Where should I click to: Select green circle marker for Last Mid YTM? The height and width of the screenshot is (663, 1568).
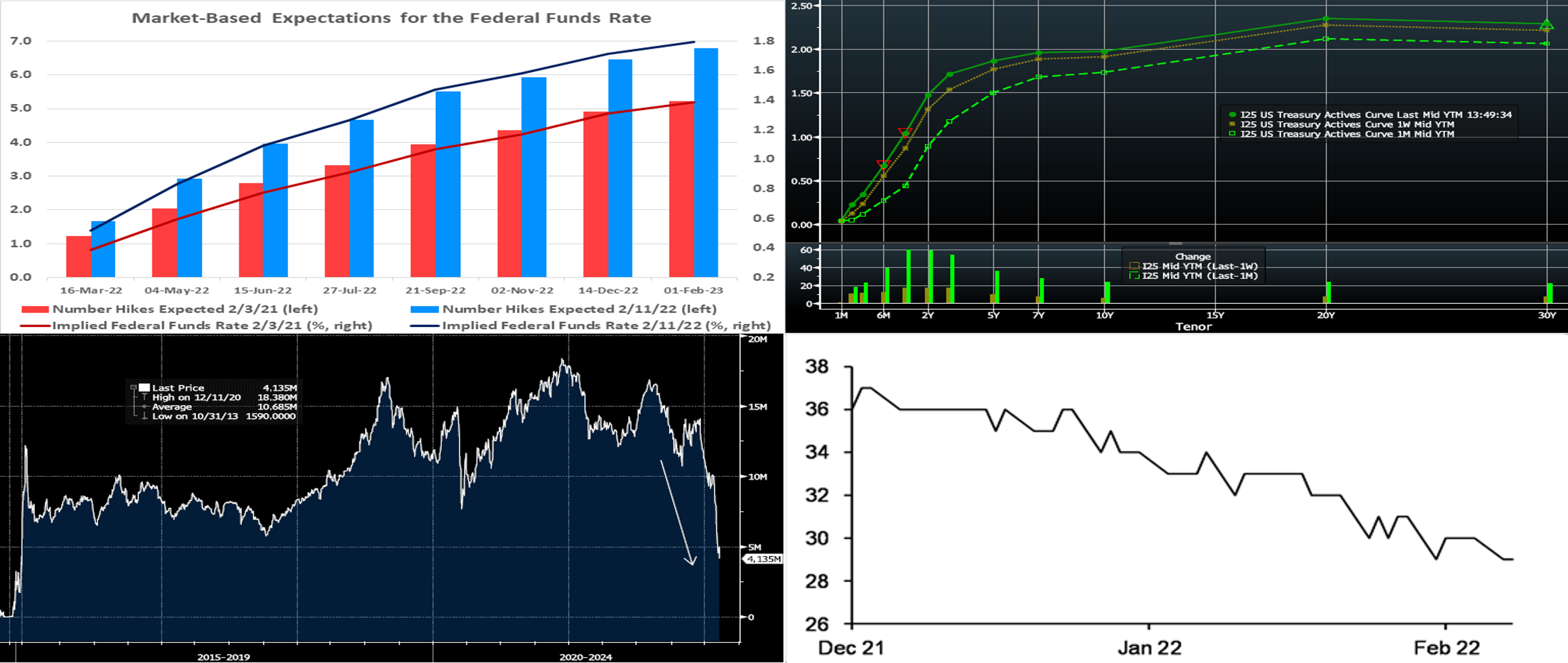click(x=1232, y=114)
